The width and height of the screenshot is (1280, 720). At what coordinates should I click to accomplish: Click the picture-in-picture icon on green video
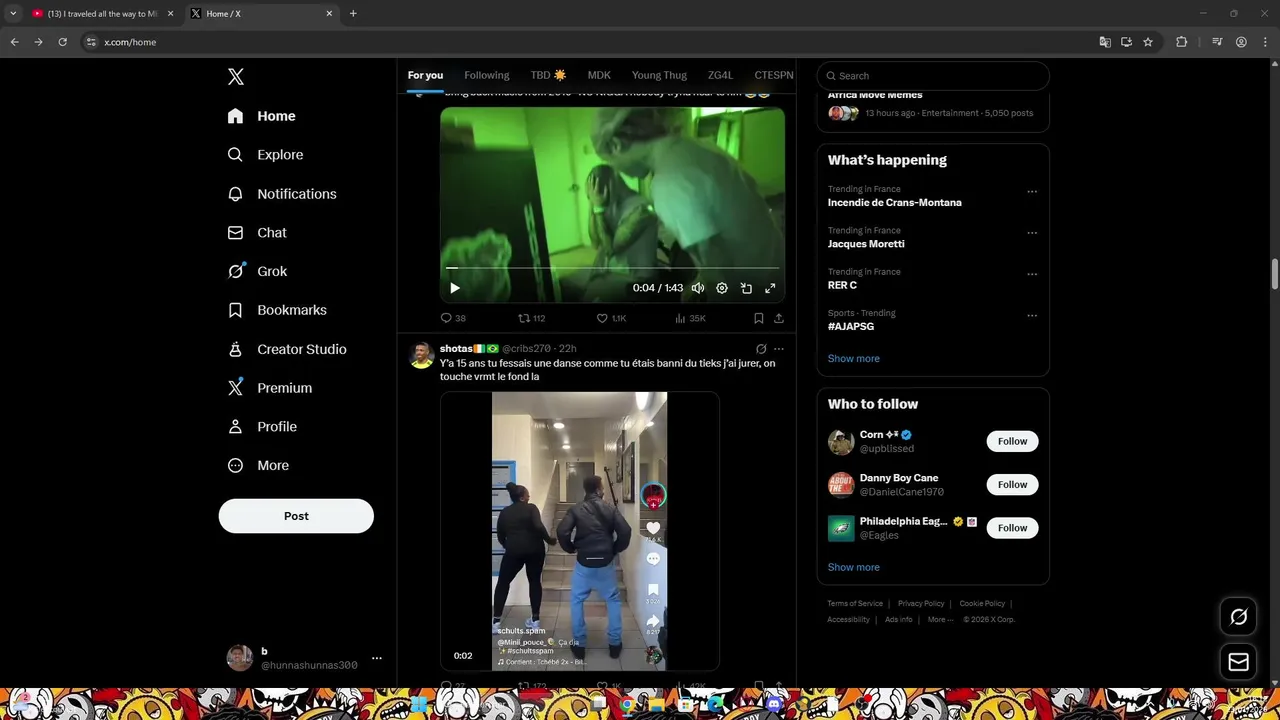point(746,288)
